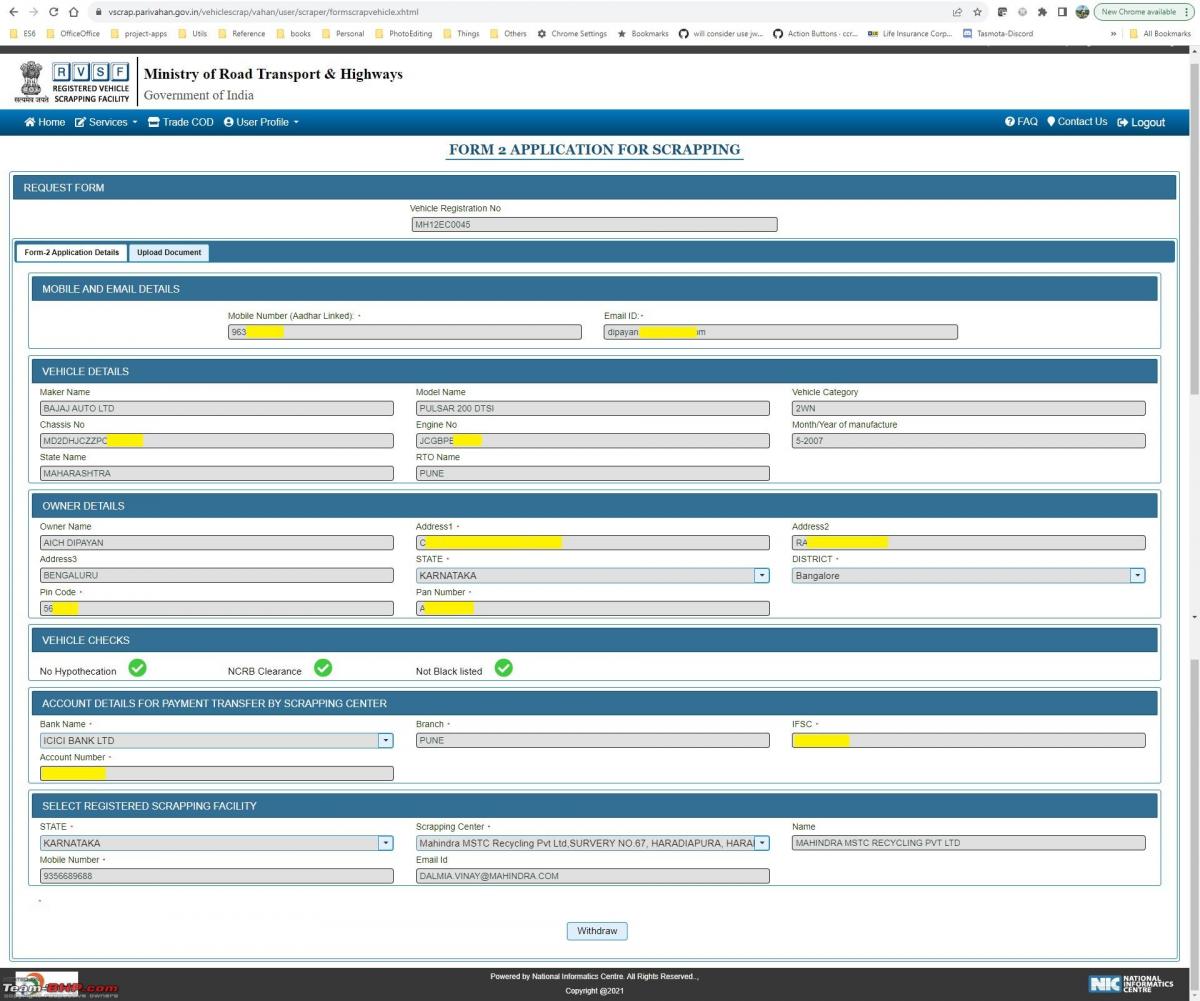This screenshot has height=1001, width=1200.
Task: Open the Chrome extensions puzzle menu
Action: coord(1042,12)
